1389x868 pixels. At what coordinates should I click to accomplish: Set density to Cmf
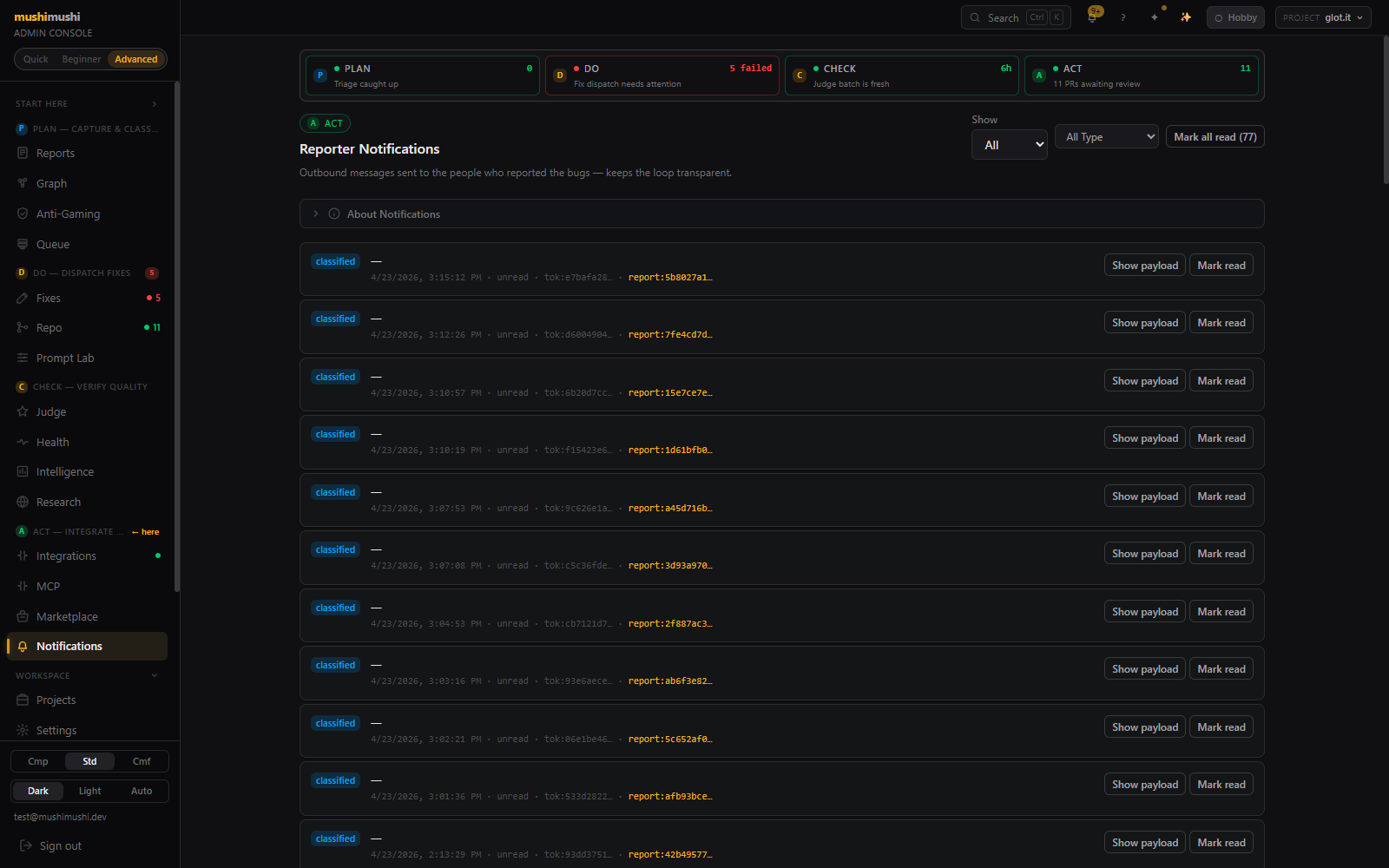click(142, 761)
